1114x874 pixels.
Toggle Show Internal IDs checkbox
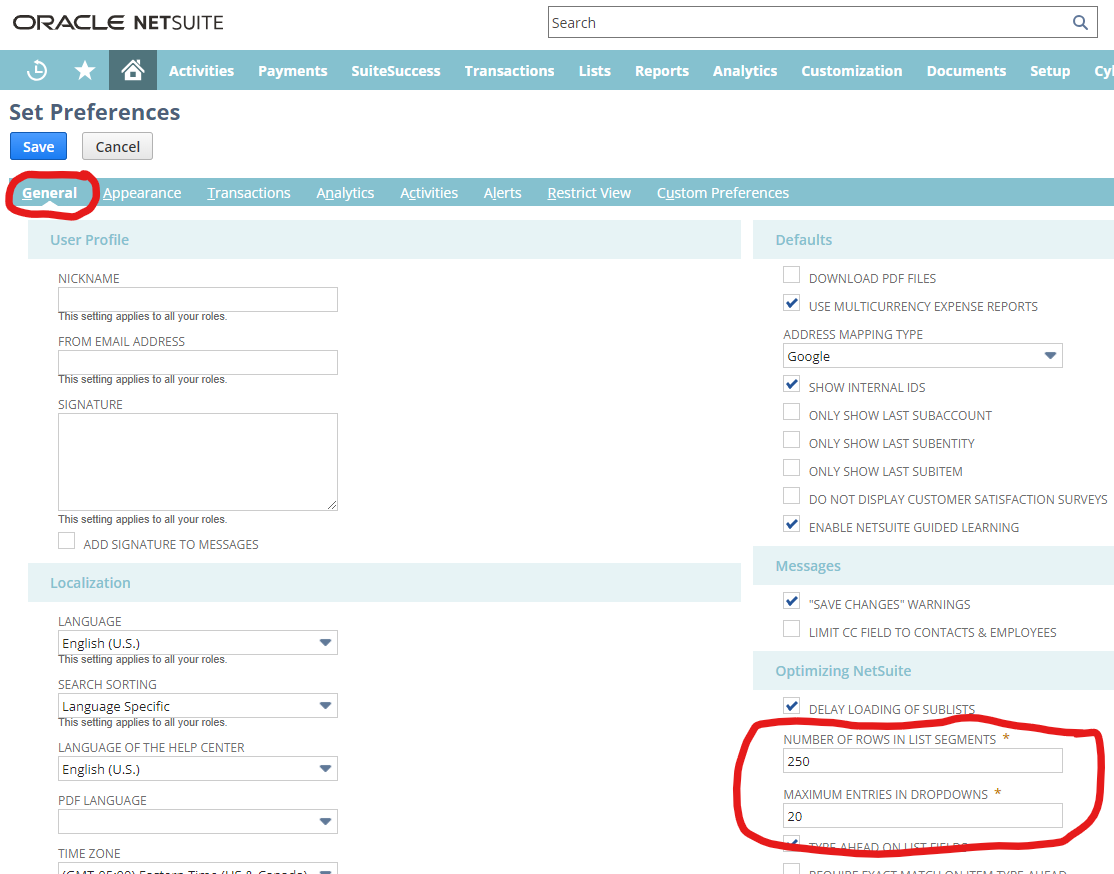tap(791, 384)
